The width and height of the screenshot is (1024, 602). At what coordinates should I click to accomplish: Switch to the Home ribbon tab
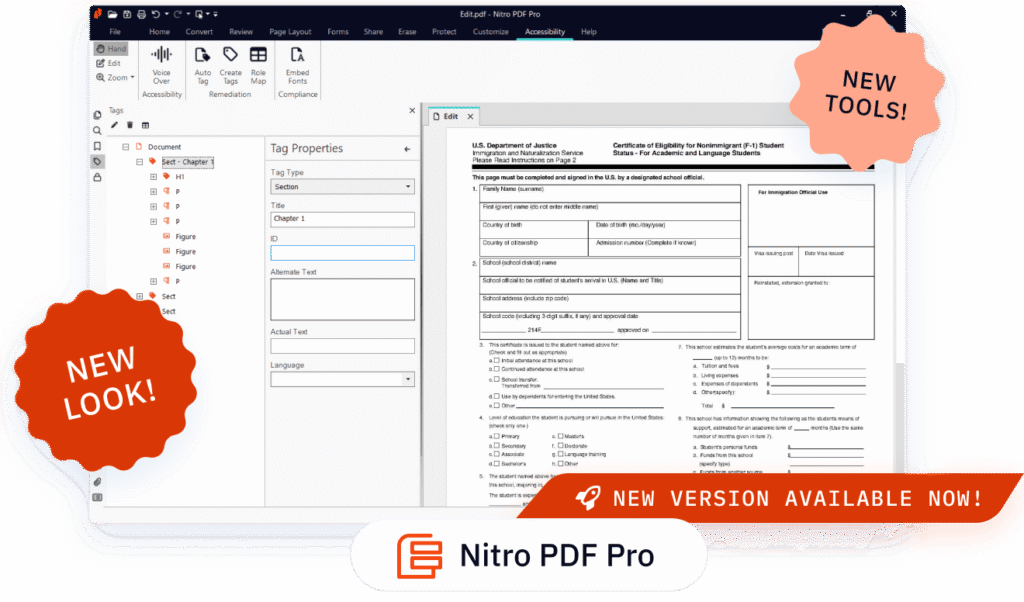tap(159, 32)
